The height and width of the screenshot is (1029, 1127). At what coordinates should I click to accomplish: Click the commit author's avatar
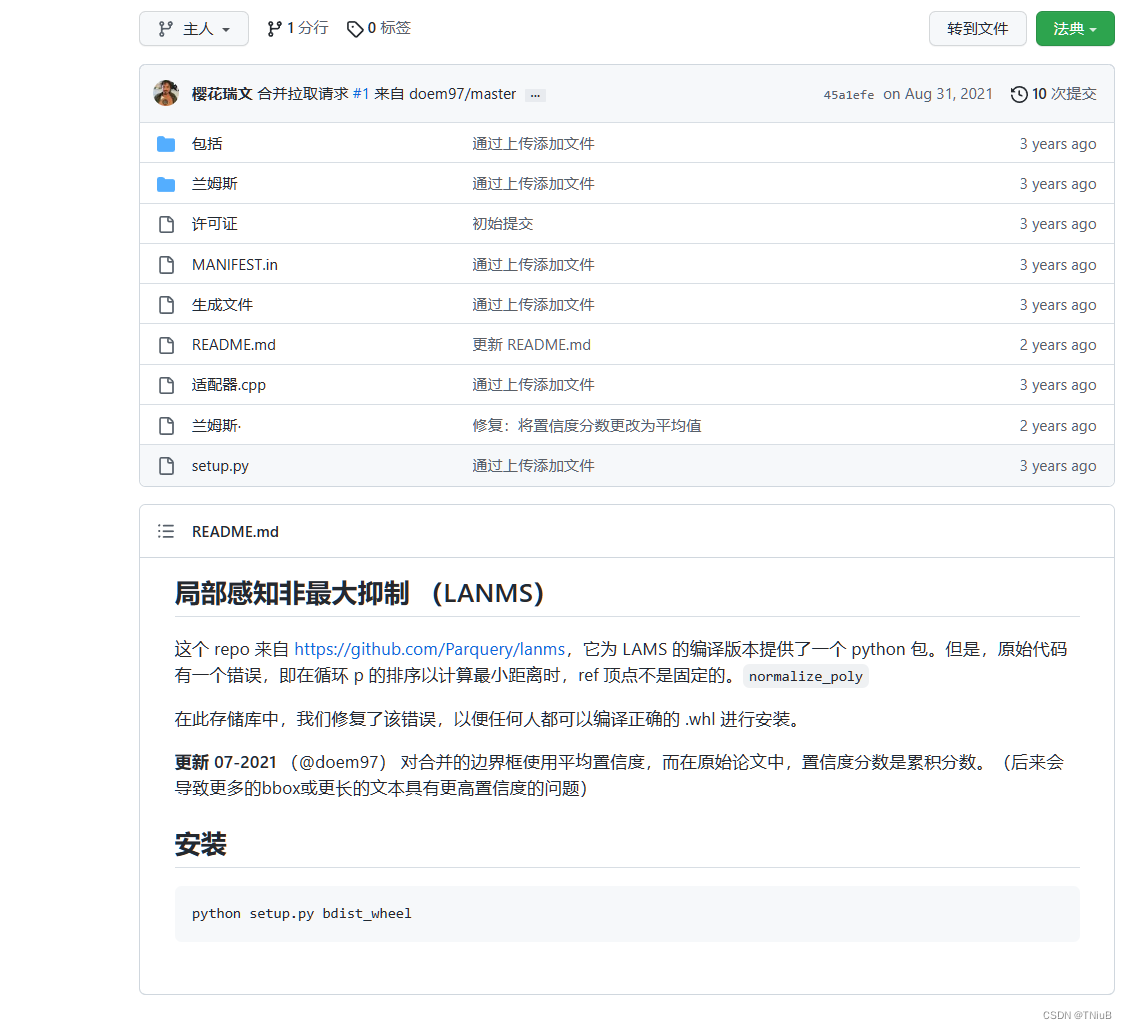165,93
